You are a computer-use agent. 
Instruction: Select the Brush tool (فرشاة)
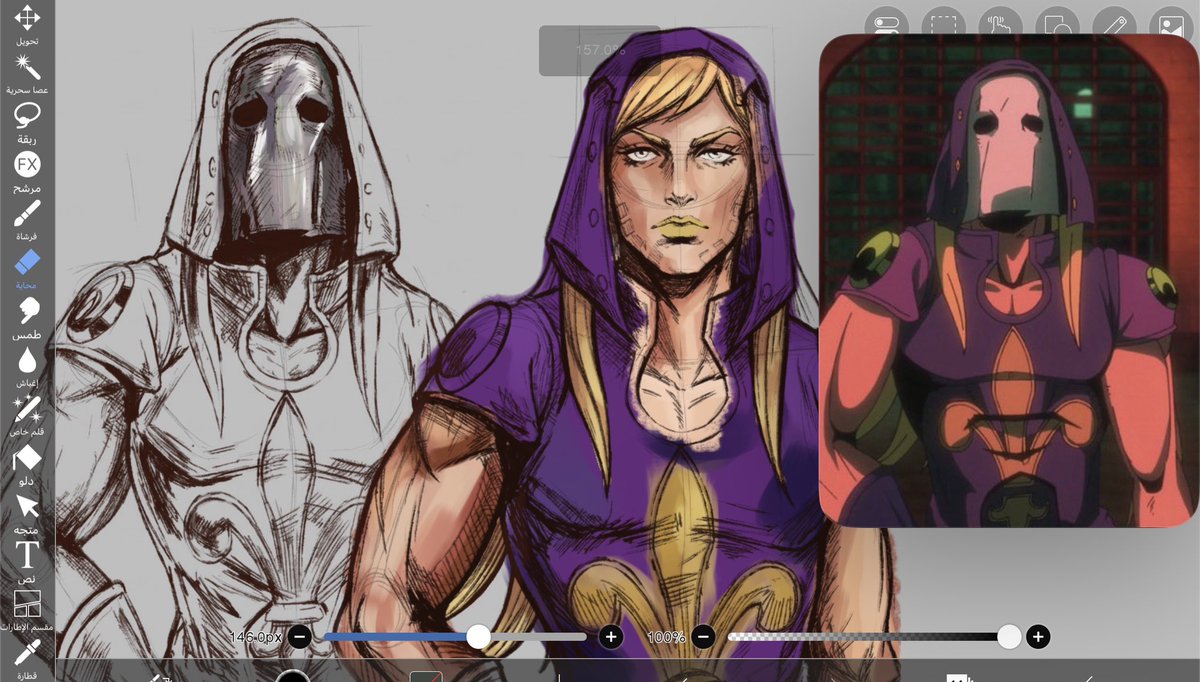27,219
